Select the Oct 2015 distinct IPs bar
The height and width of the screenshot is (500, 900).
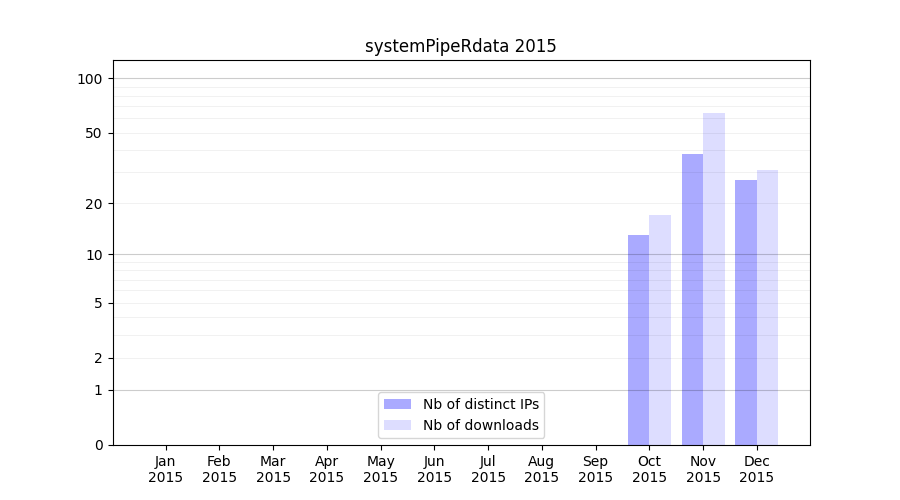638,340
